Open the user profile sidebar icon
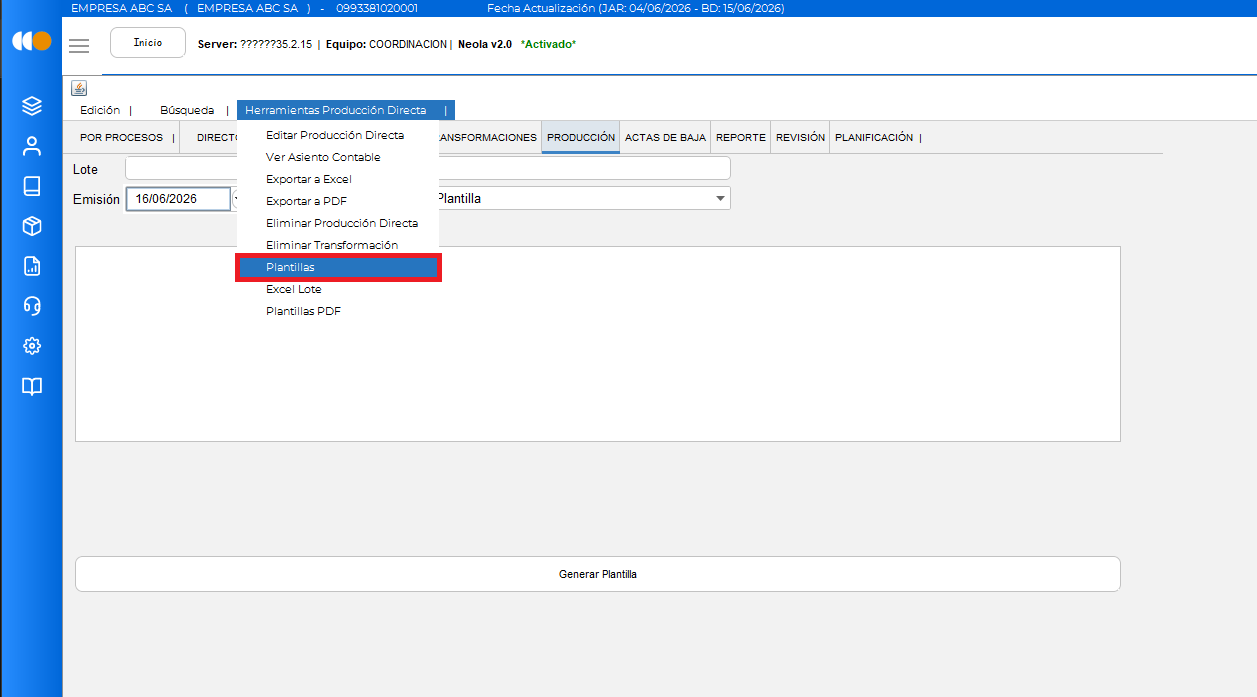 [31, 146]
